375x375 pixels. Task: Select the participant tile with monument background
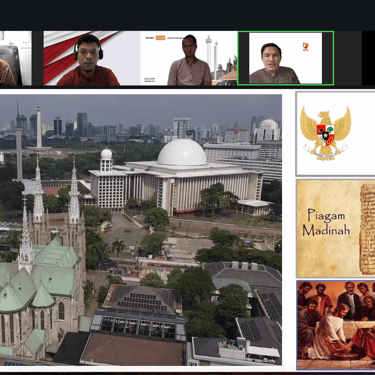click(189, 58)
